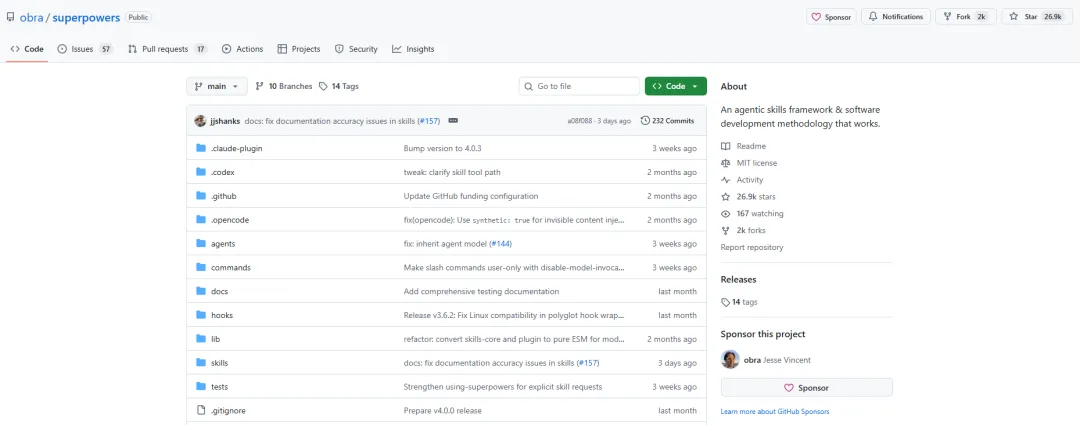Image resolution: width=1080 pixels, height=425 pixels.
Task: Open the main branch dropdown
Action: pyautogui.click(x=216, y=86)
